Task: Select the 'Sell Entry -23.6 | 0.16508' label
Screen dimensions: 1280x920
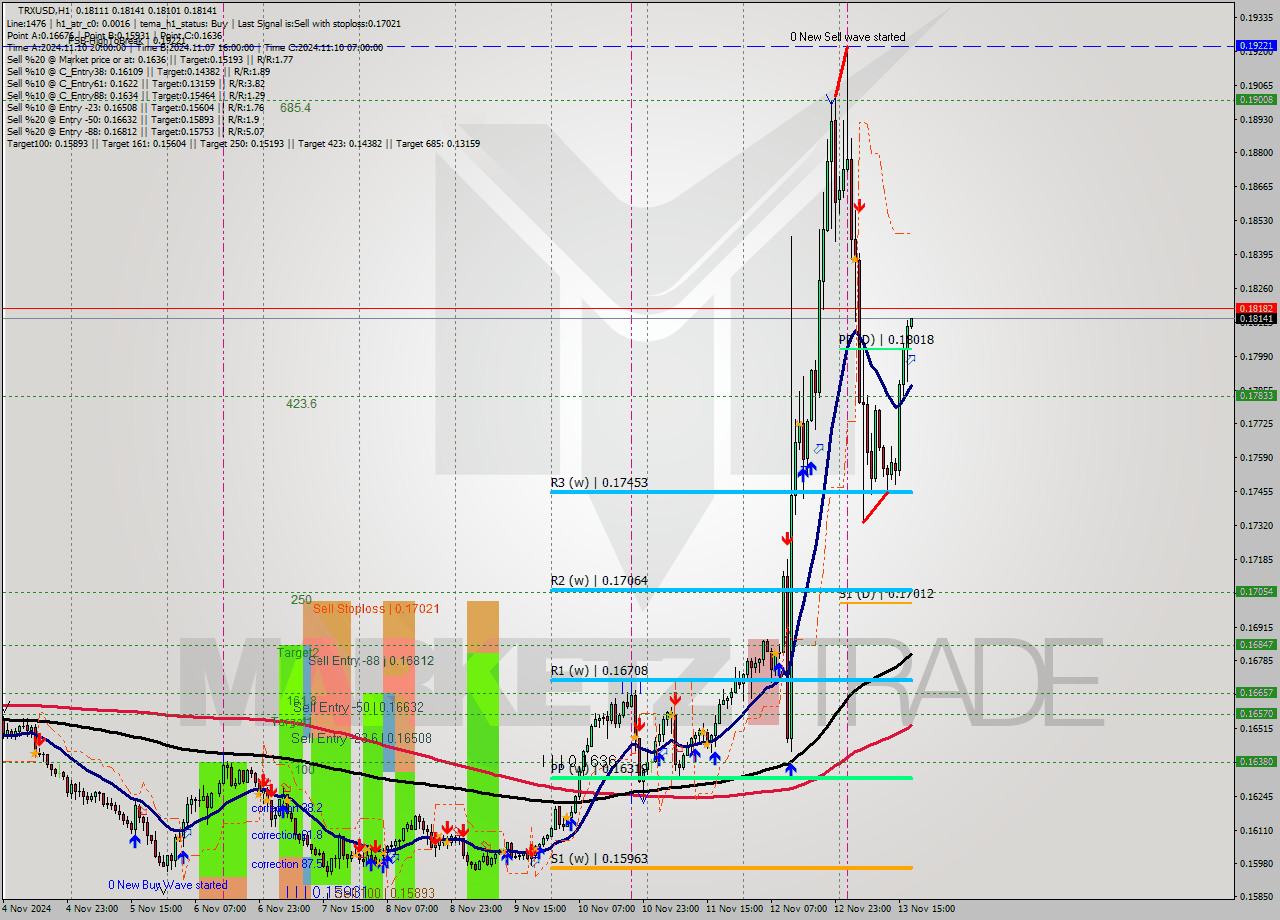Action: pyautogui.click(x=361, y=738)
